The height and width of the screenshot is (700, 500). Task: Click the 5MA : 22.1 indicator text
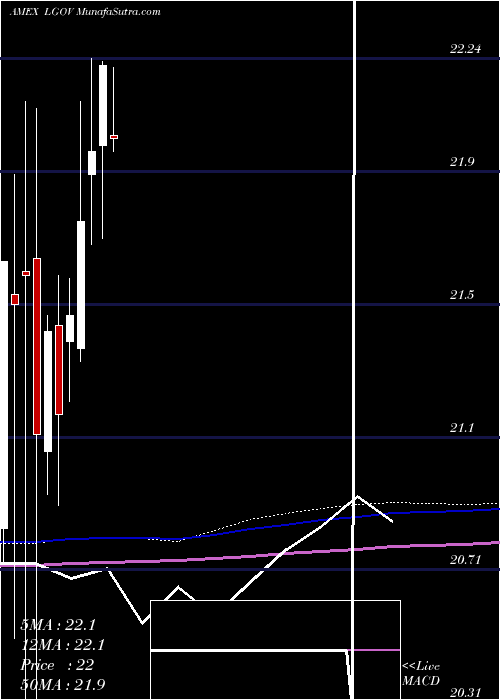[58, 625]
